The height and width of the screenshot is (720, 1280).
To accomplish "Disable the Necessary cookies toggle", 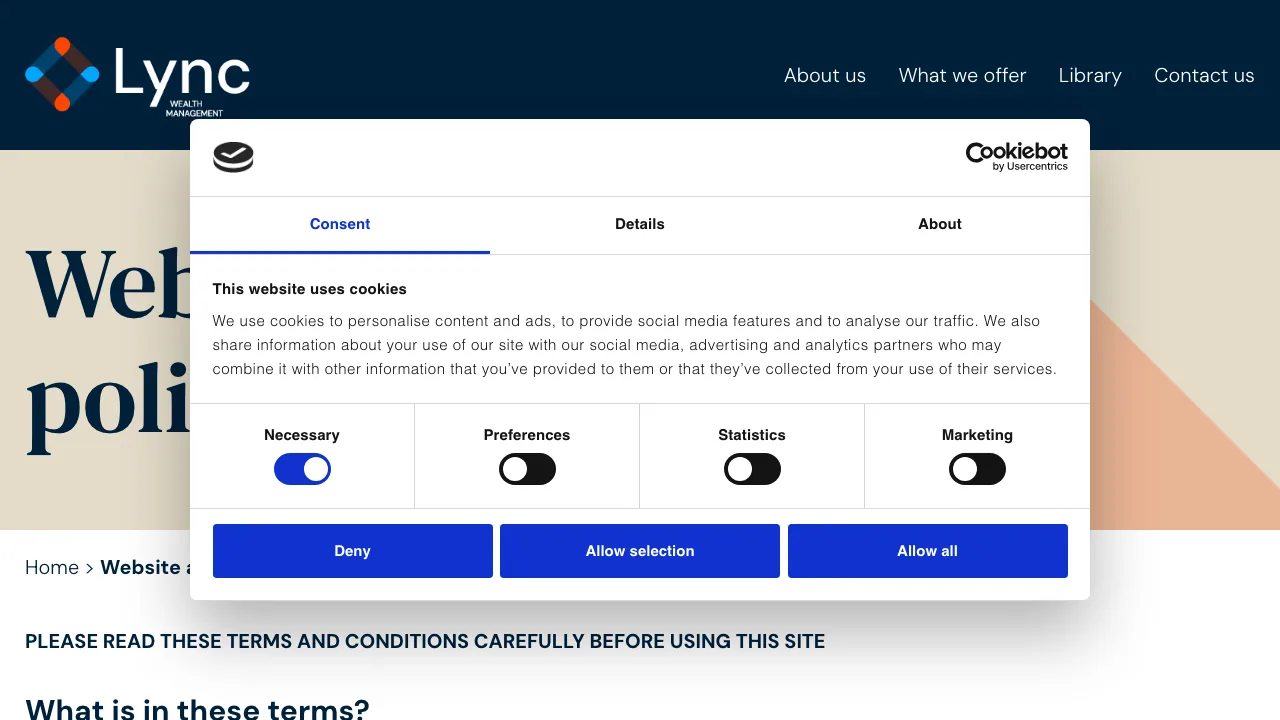I will point(302,469).
